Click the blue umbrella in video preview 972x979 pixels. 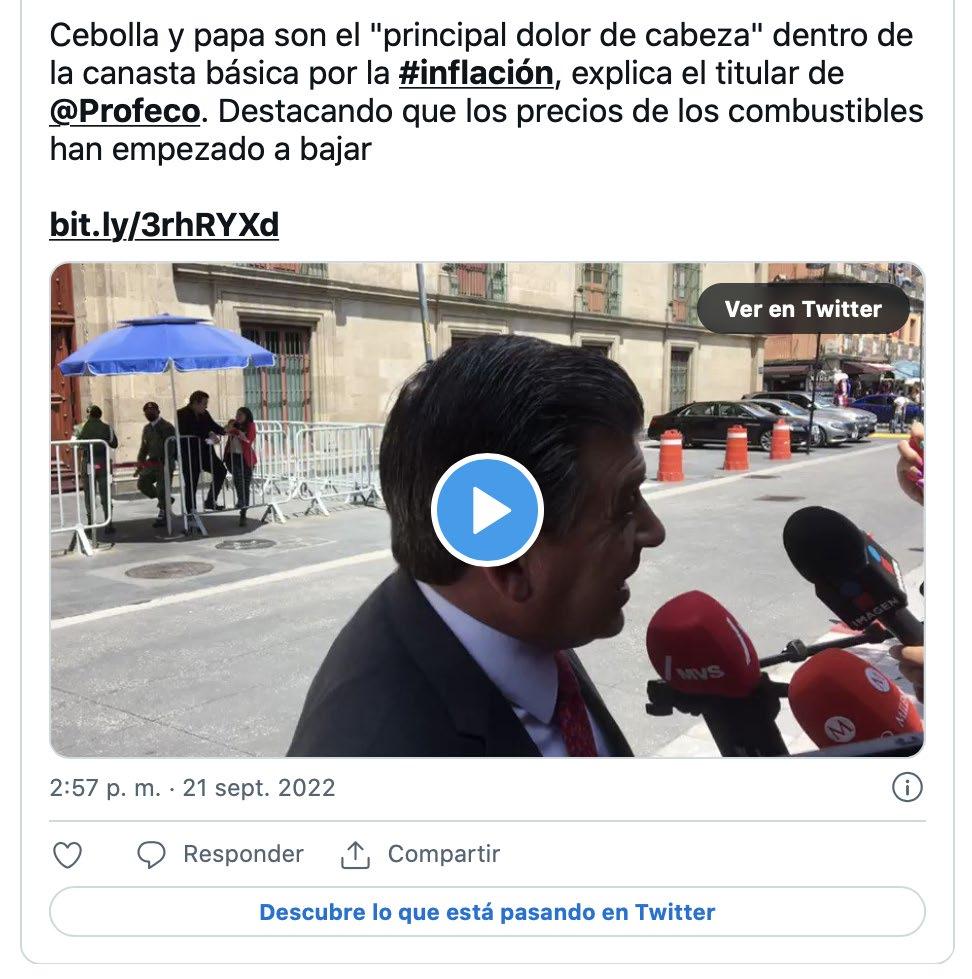point(166,345)
